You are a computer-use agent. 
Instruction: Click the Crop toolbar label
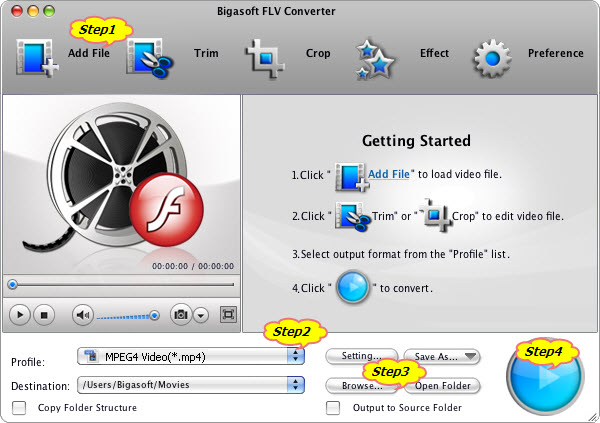click(x=318, y=53)
